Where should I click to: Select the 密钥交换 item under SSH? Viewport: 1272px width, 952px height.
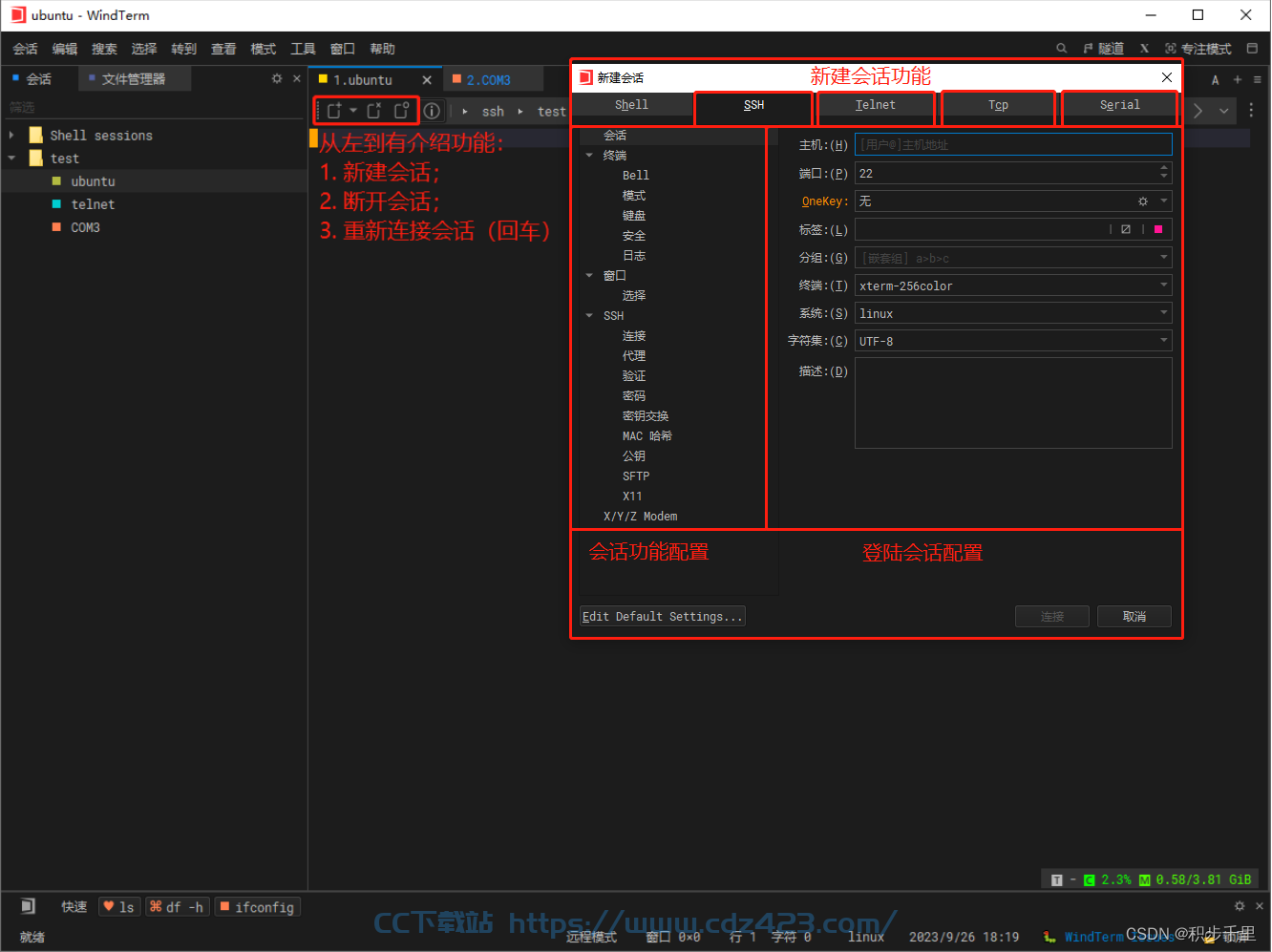pyautogui.click(x=646, y=415)
